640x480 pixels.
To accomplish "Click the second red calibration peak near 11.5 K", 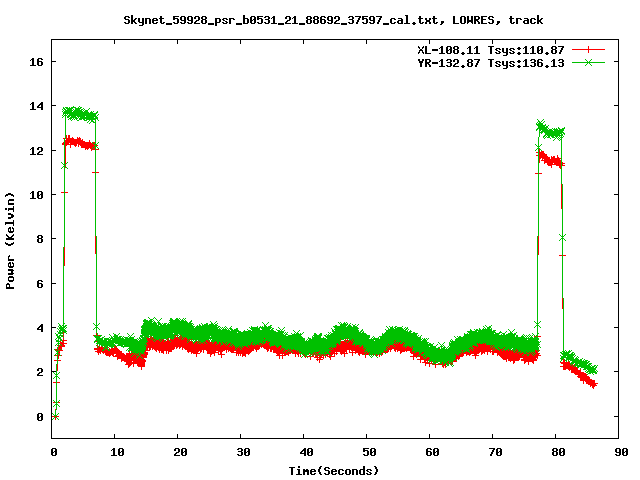I will [x=551, y=159].
